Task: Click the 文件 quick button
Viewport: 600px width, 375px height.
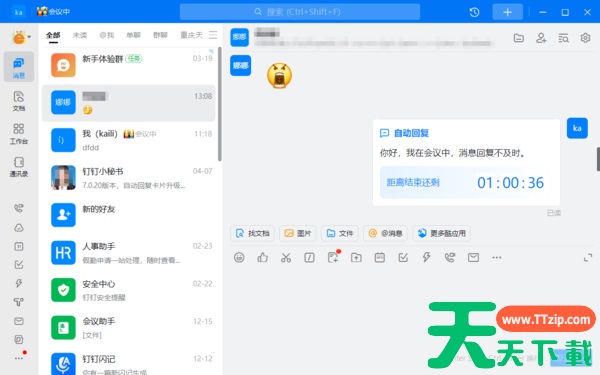Action: [x=340, y=233]
